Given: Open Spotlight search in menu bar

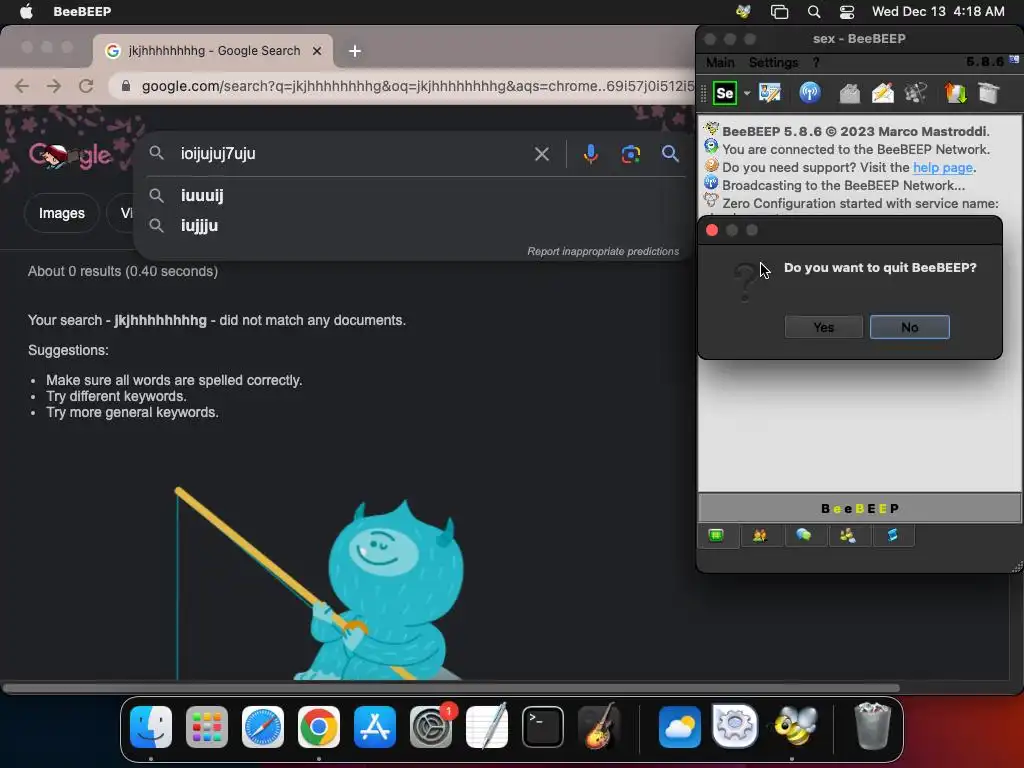Looking at the screenshot, I should tap(814, 11).
